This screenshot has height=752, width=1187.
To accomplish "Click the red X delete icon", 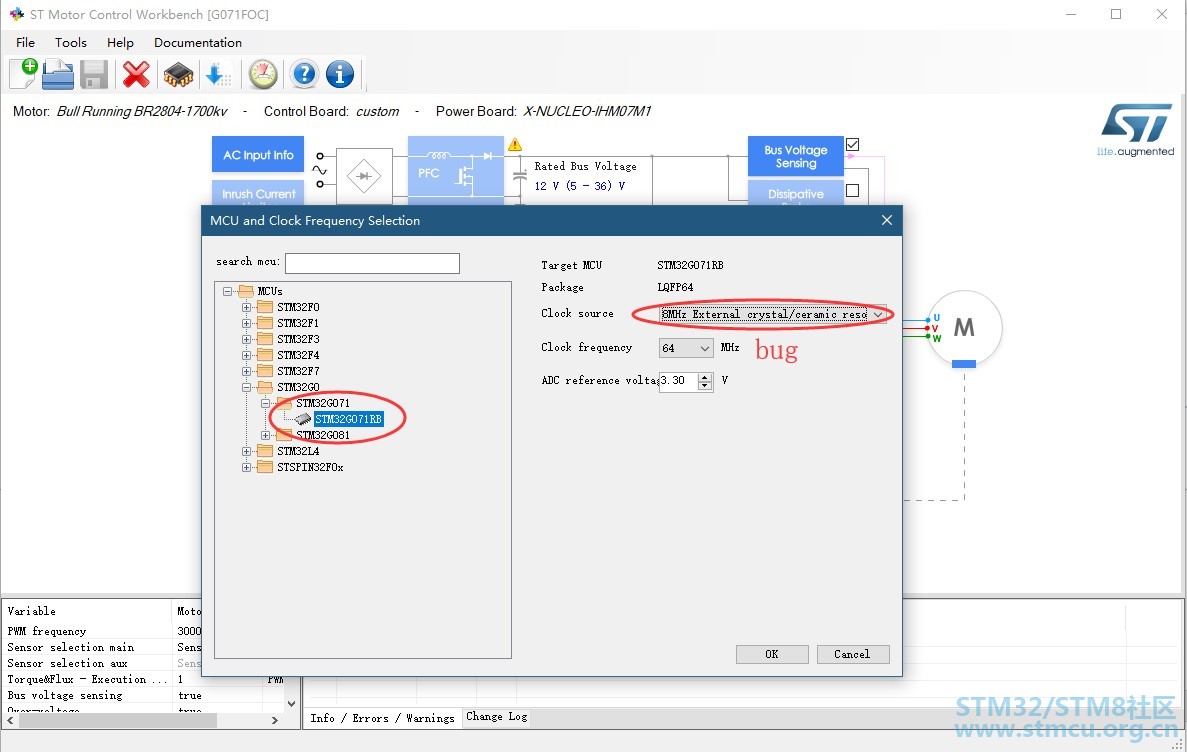I will [136, 74].
